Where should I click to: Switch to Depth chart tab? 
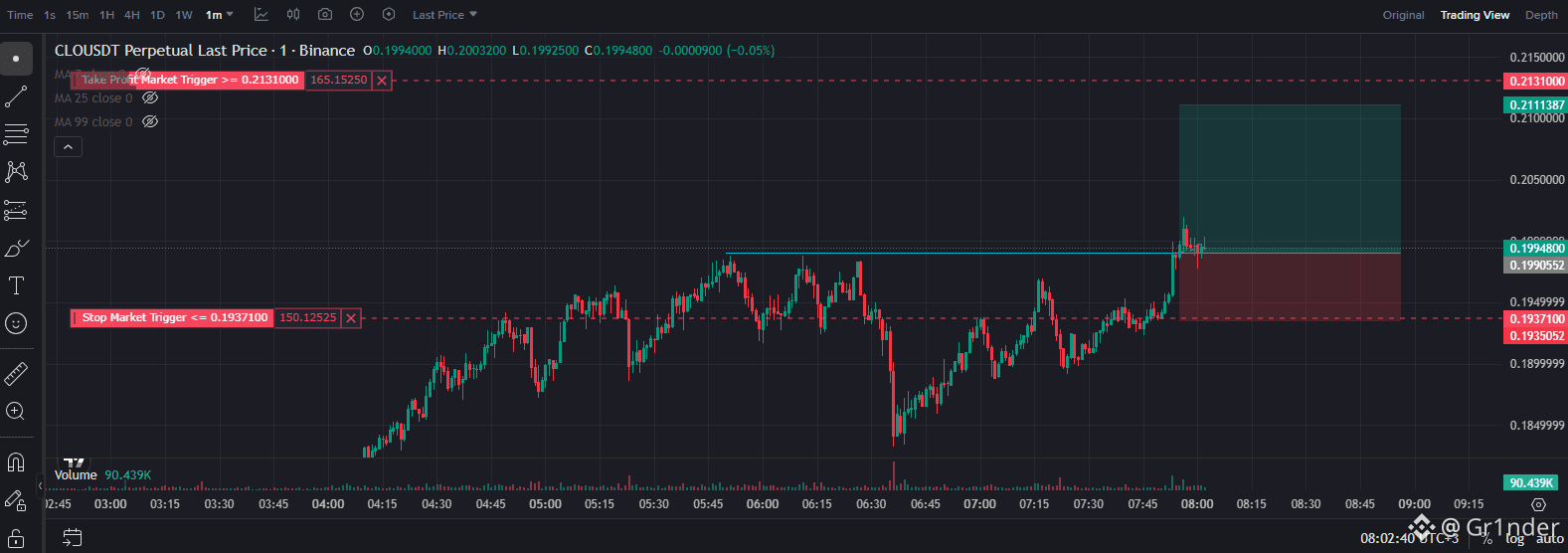pos(1541,15)
